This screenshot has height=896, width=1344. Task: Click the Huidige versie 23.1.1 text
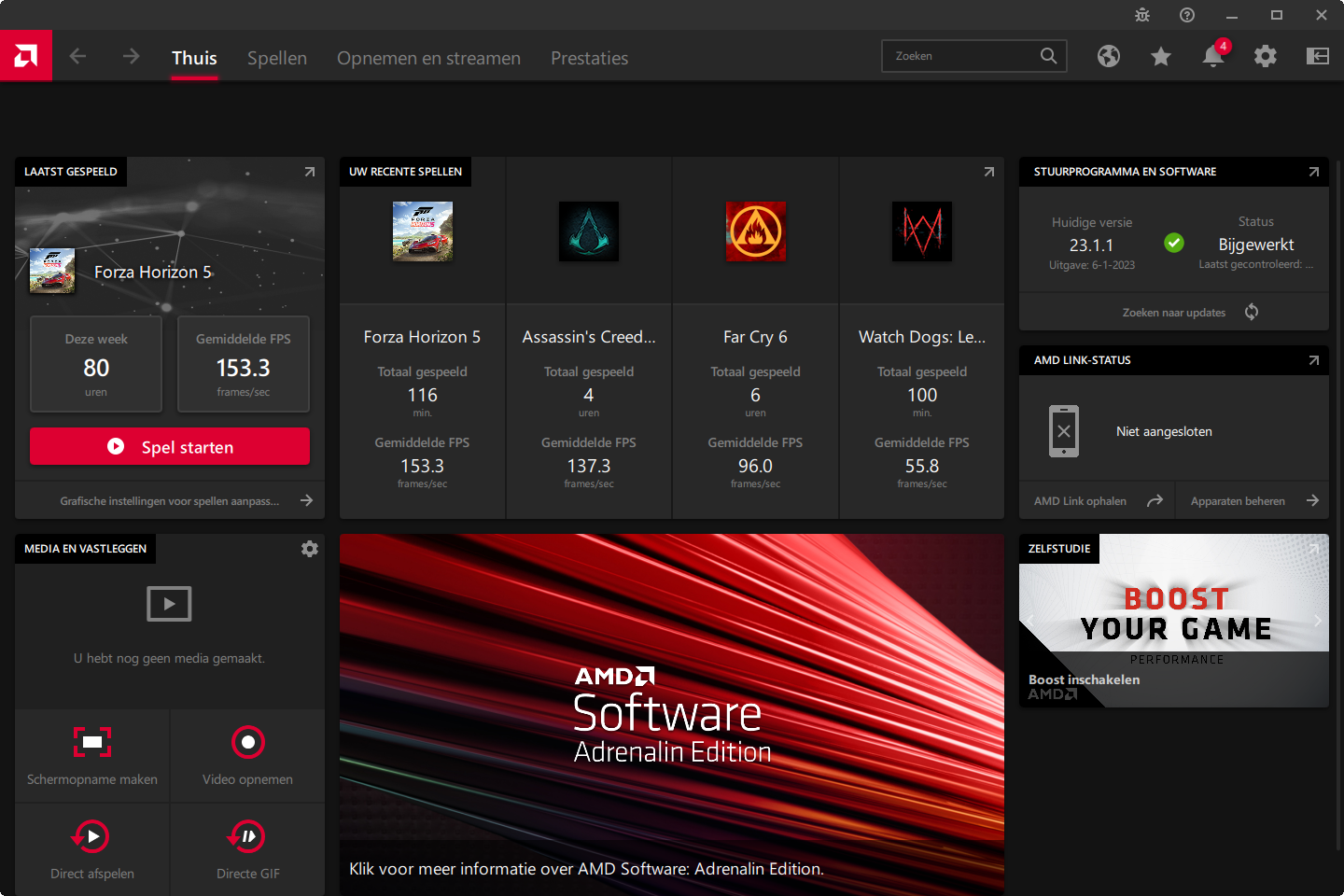[x=1092, y=244]
